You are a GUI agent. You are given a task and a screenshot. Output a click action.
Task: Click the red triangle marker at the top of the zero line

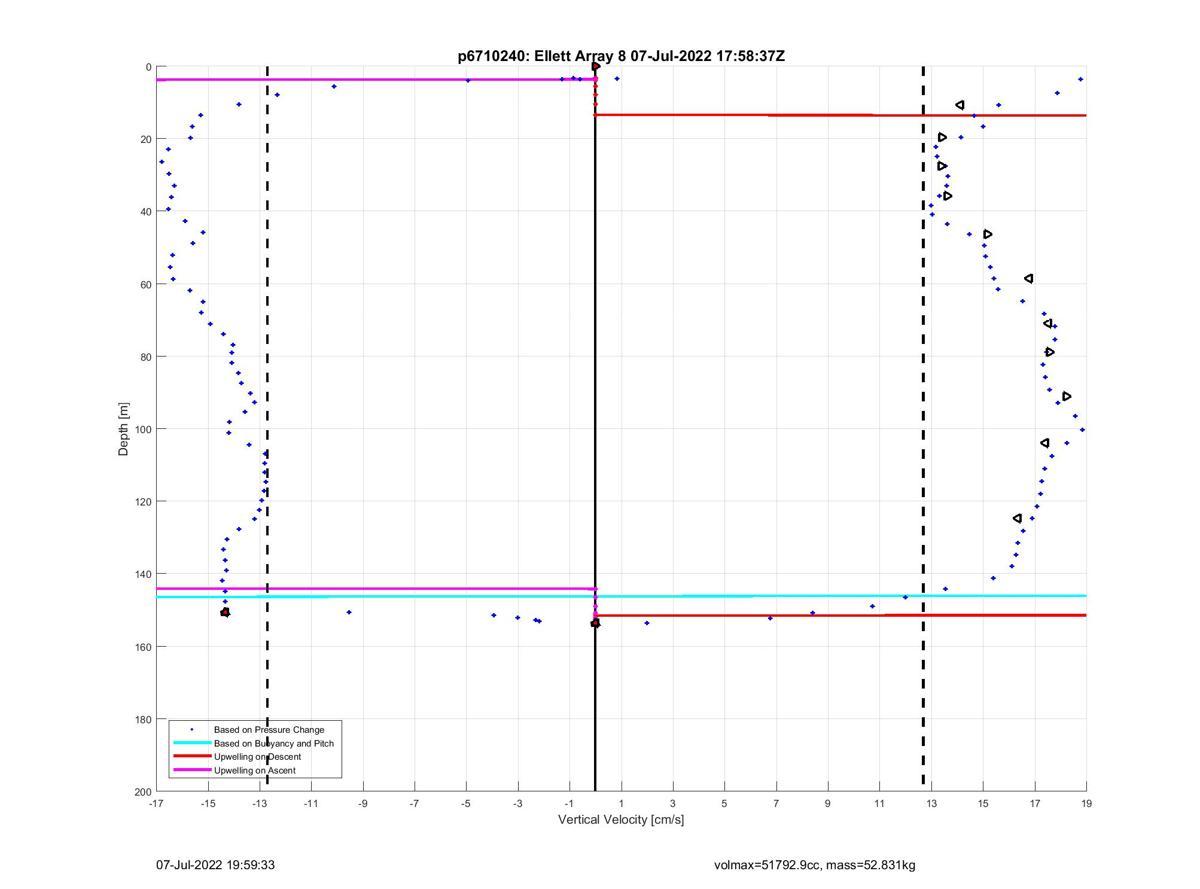click(596, 67)
